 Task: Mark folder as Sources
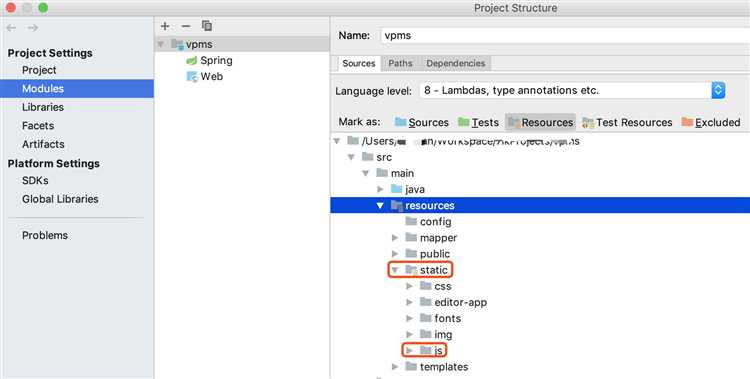[x=421, y=123]
